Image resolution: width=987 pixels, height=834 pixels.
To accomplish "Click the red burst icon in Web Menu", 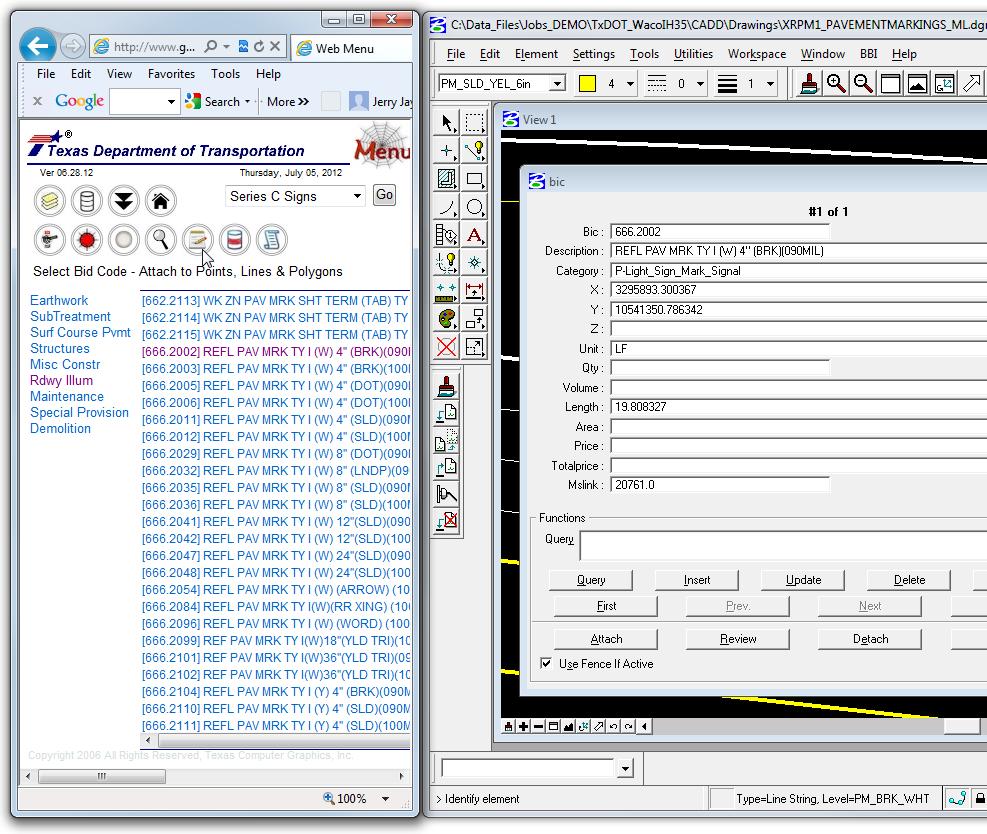I will pos(87,240).
